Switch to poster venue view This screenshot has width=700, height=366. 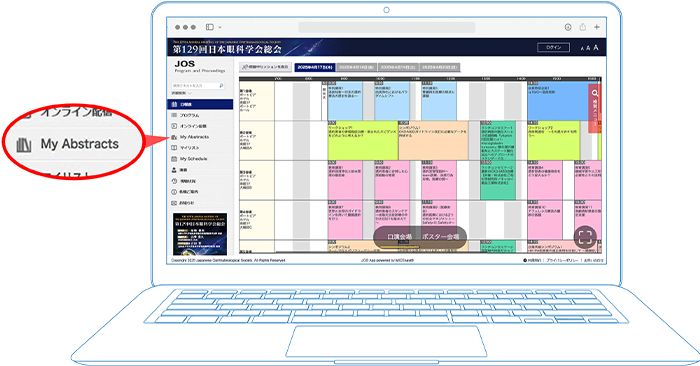440,237
